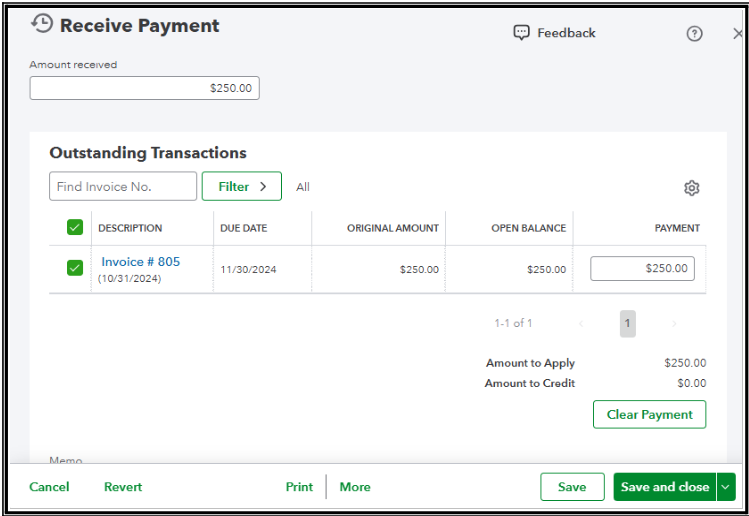Click the Save button
This screenshot has height=516, width=749.
point(572,487)
